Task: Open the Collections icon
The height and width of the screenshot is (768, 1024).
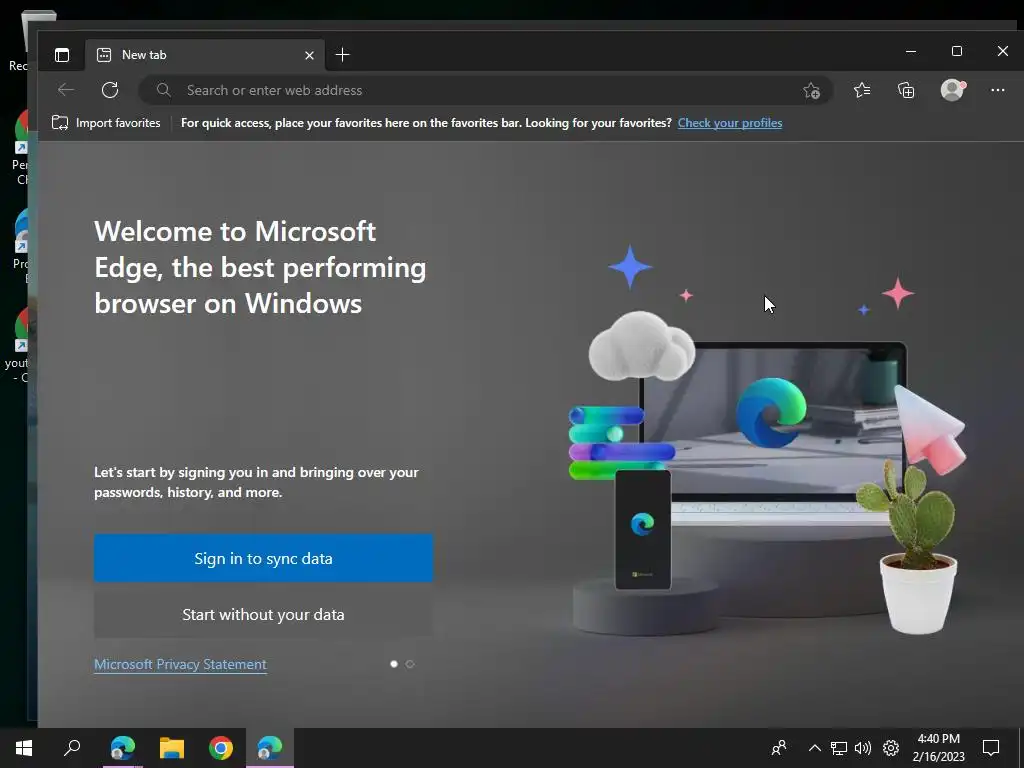Action: coord(906,90)
